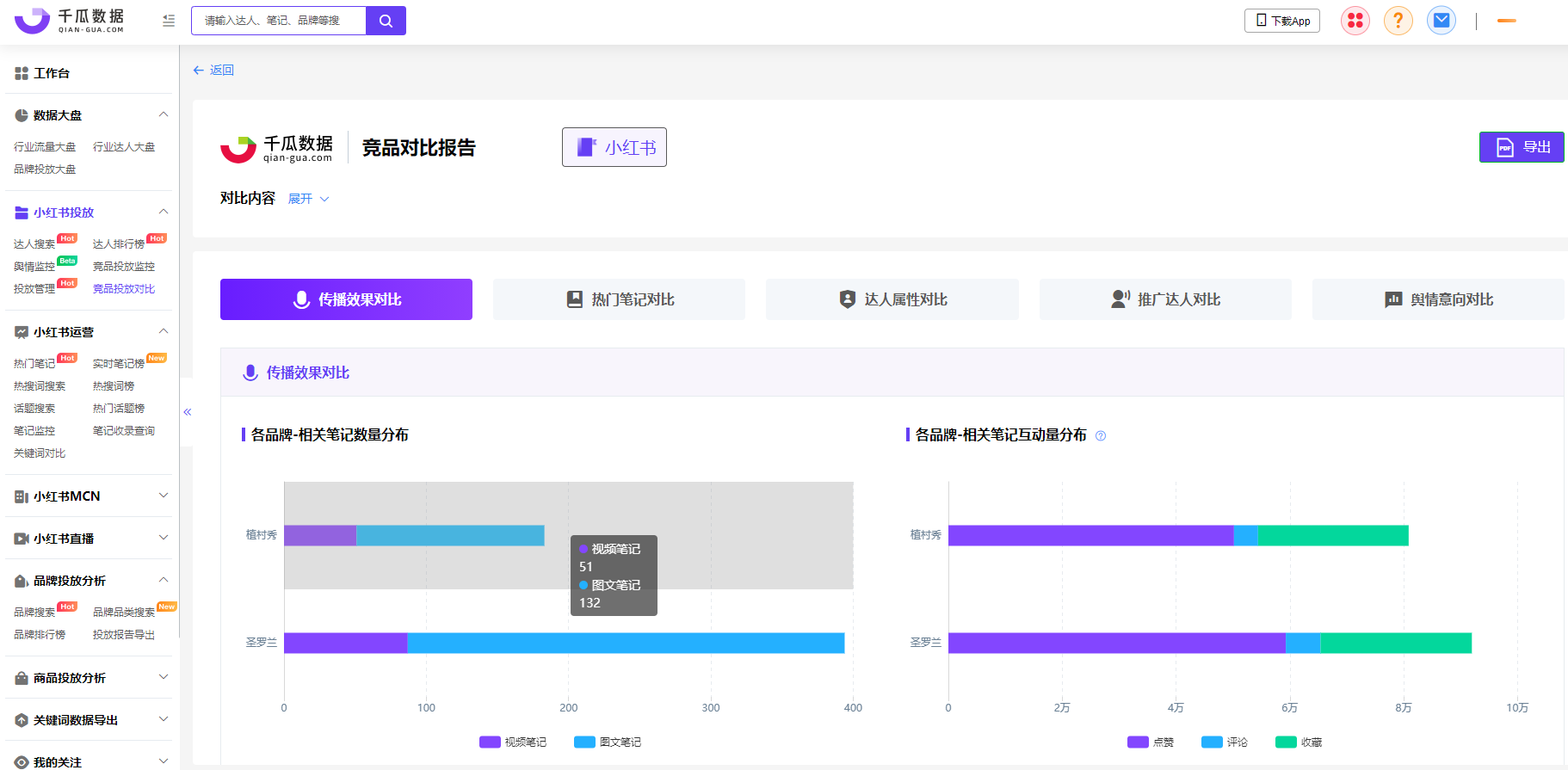The height and width of the screenshot is (770, 1568).
Task: Click 植村秀 purple 视频笔记 bar segment
Action: [320, 535]
